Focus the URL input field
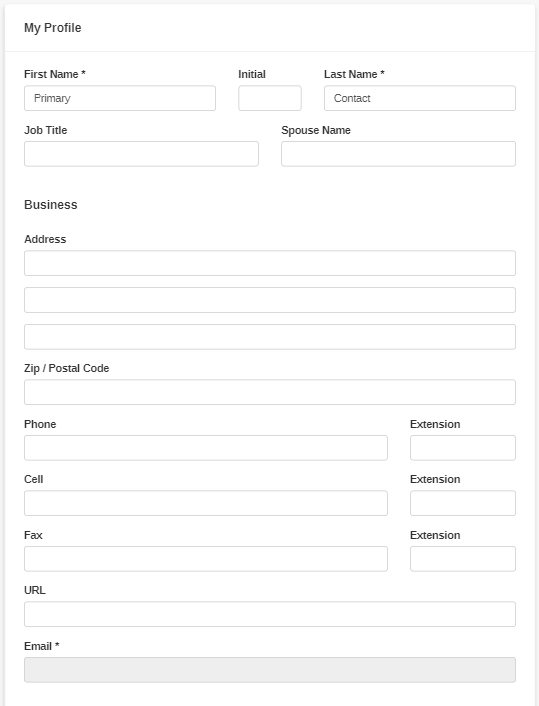The height and width of the screenshot is (706, 539). (270, 614)
